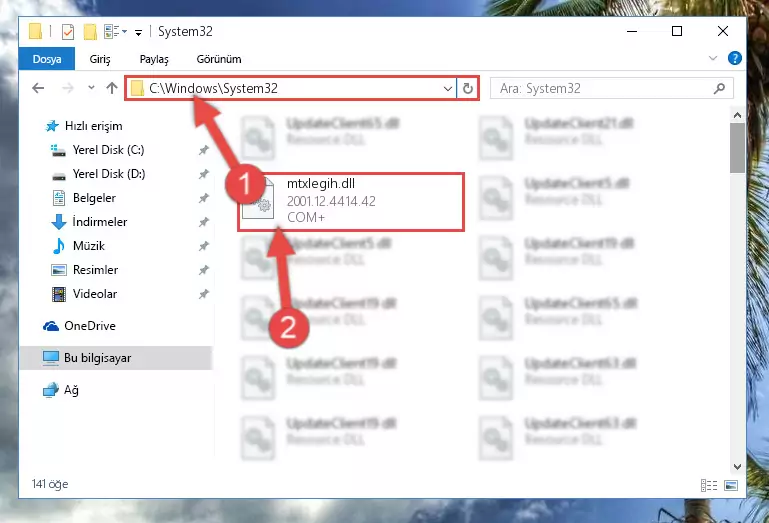Switch to details view icon in status bar

pos(709,485)
